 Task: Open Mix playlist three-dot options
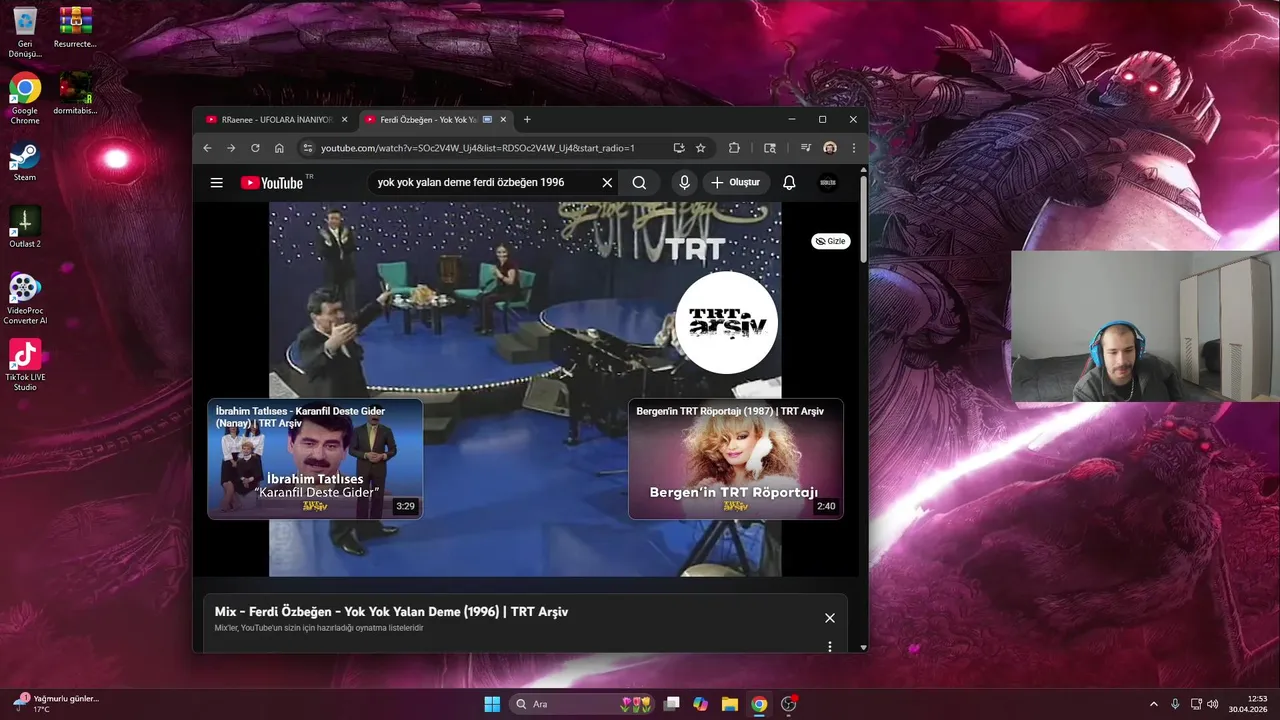click(829, 647)
